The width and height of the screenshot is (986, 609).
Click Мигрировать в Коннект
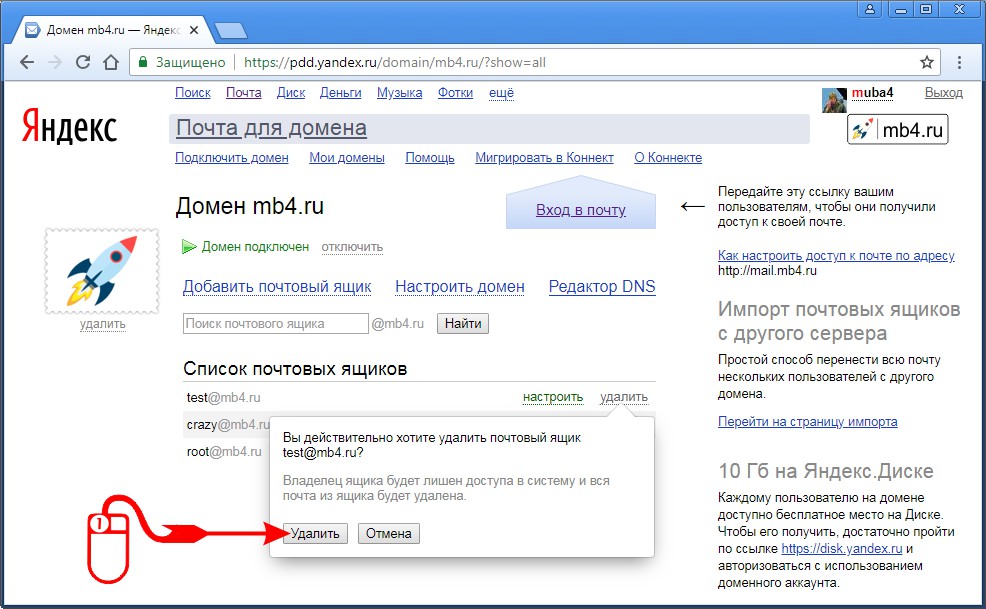pos(544,157)
